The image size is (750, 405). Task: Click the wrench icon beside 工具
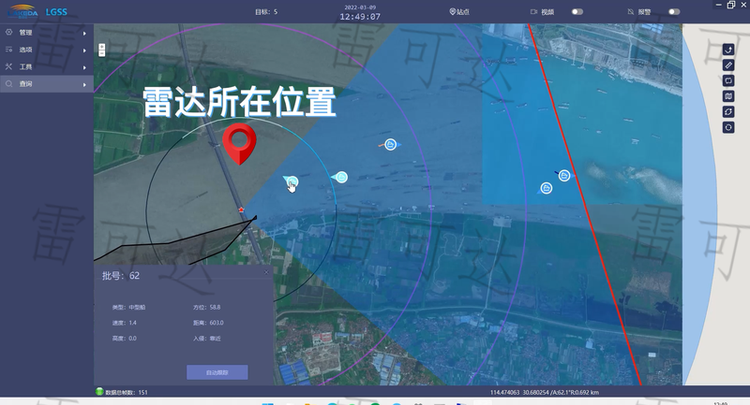click(x=9, y=66)
